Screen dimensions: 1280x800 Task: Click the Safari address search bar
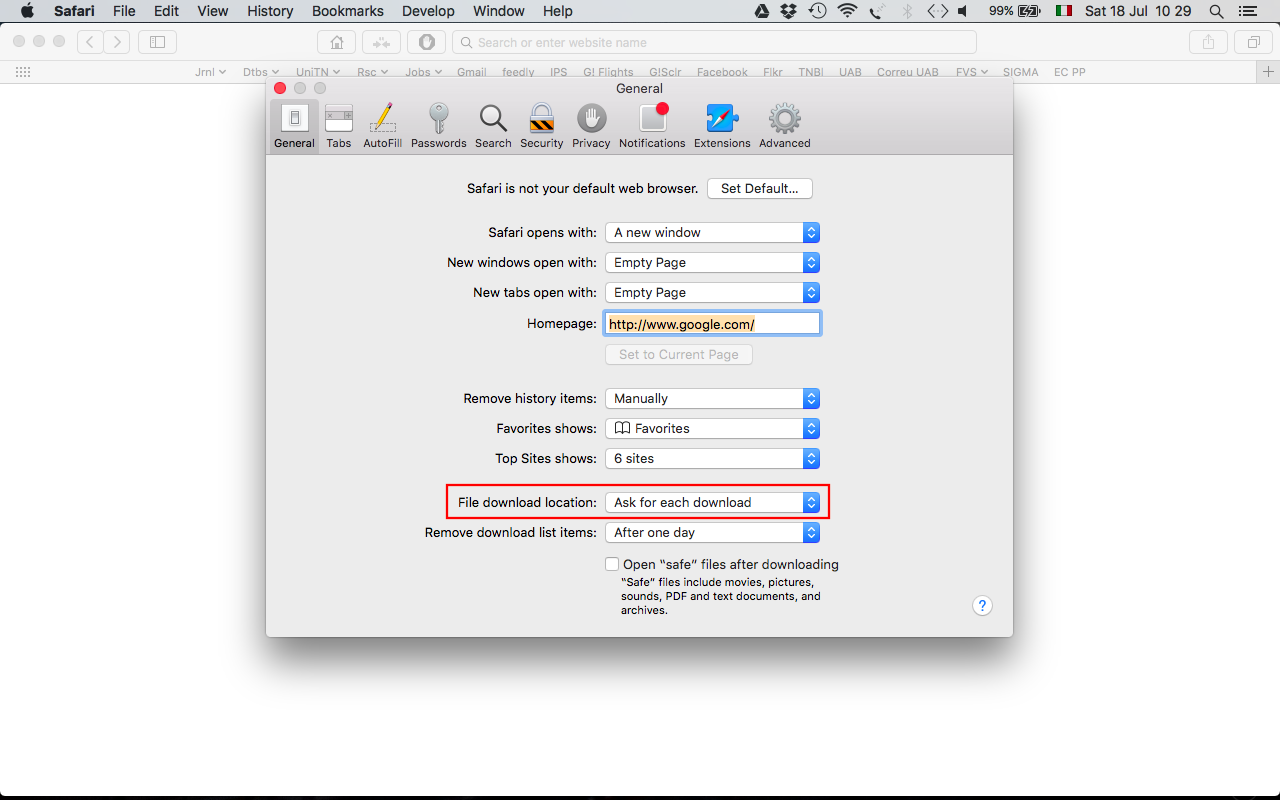point(714,42)
